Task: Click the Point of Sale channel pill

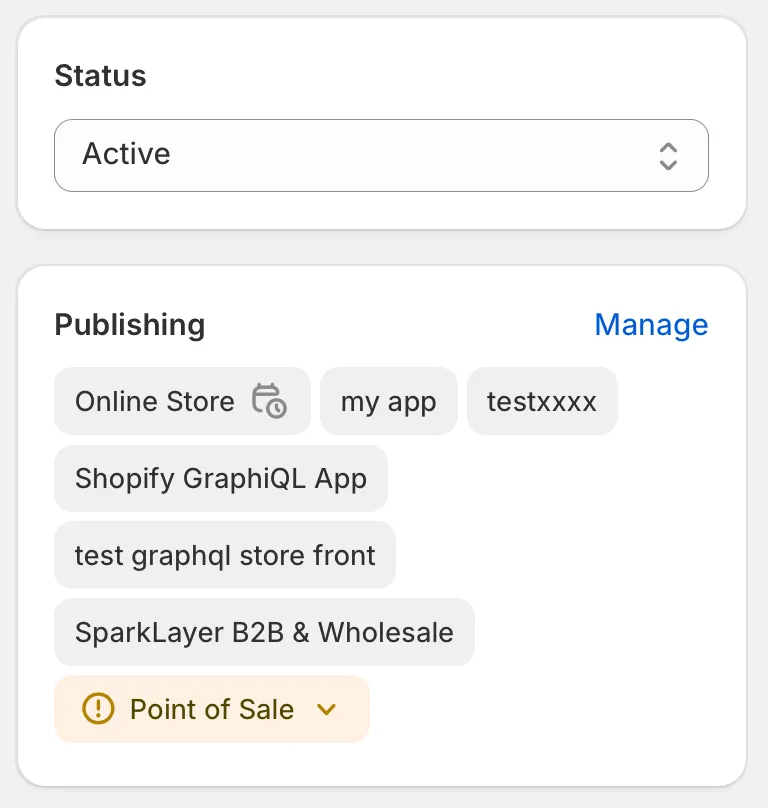Action: 211,709
